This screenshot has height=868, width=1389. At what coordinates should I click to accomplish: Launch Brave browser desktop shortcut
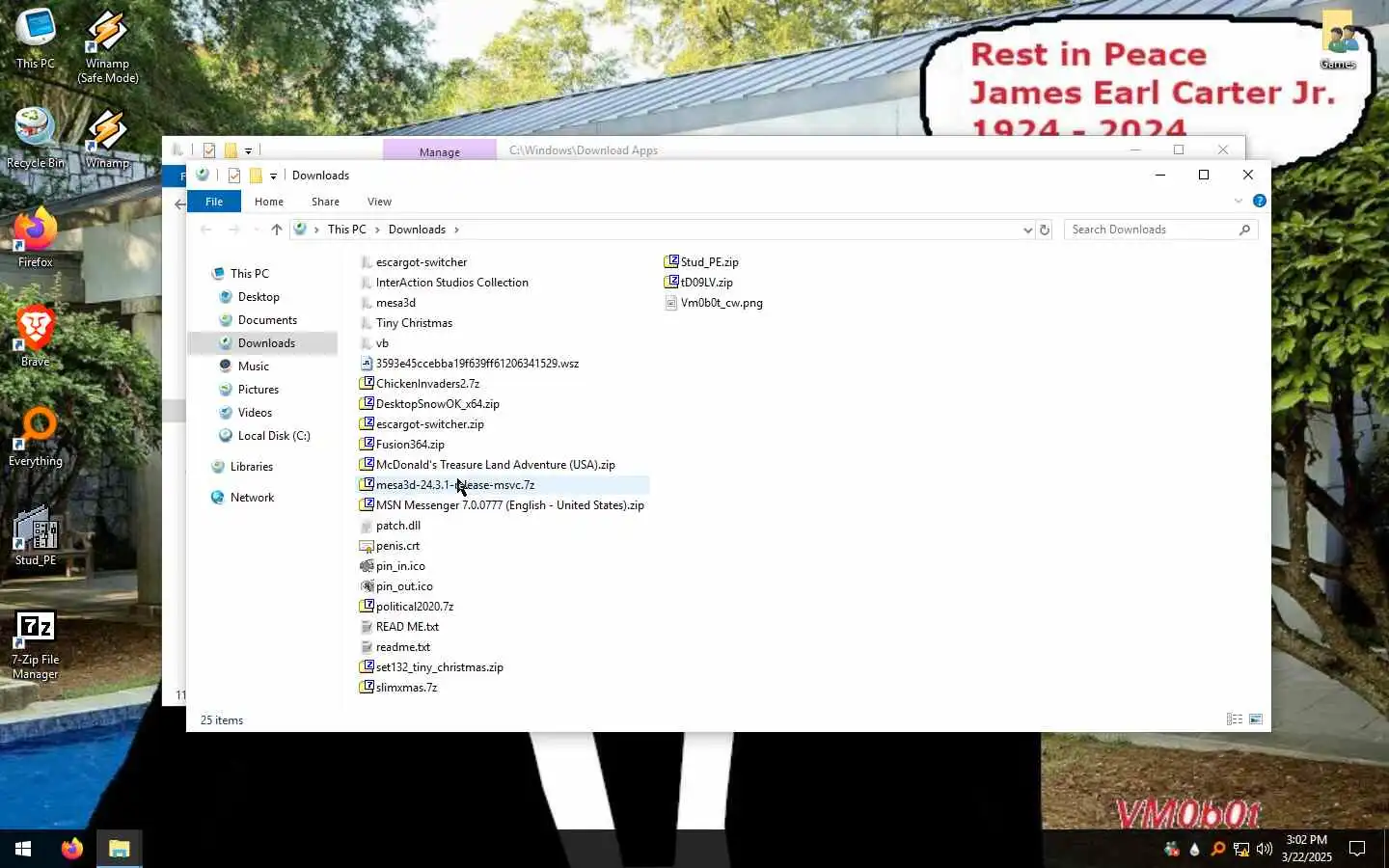(36, 337)
